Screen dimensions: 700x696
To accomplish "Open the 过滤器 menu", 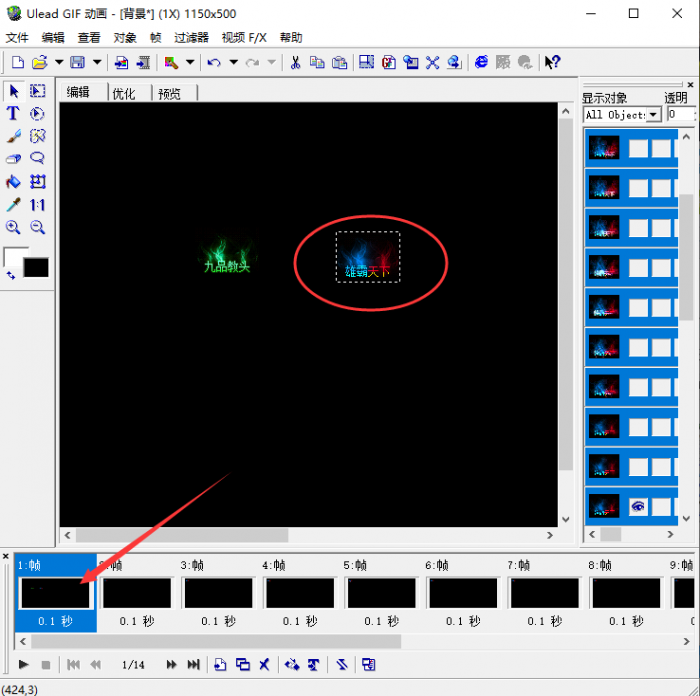I will click(x=191, y=37).
